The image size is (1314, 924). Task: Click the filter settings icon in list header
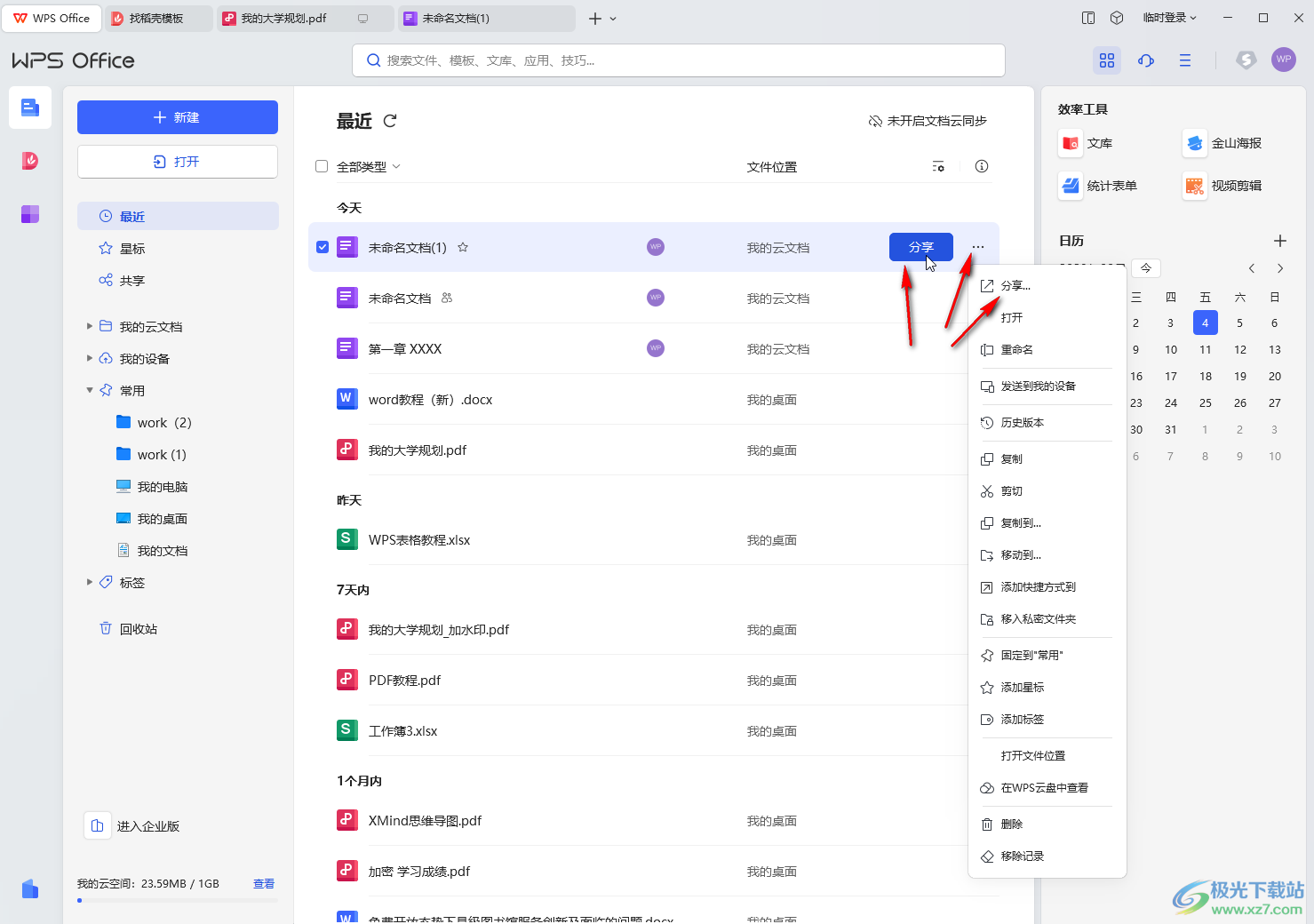[938, 167]
